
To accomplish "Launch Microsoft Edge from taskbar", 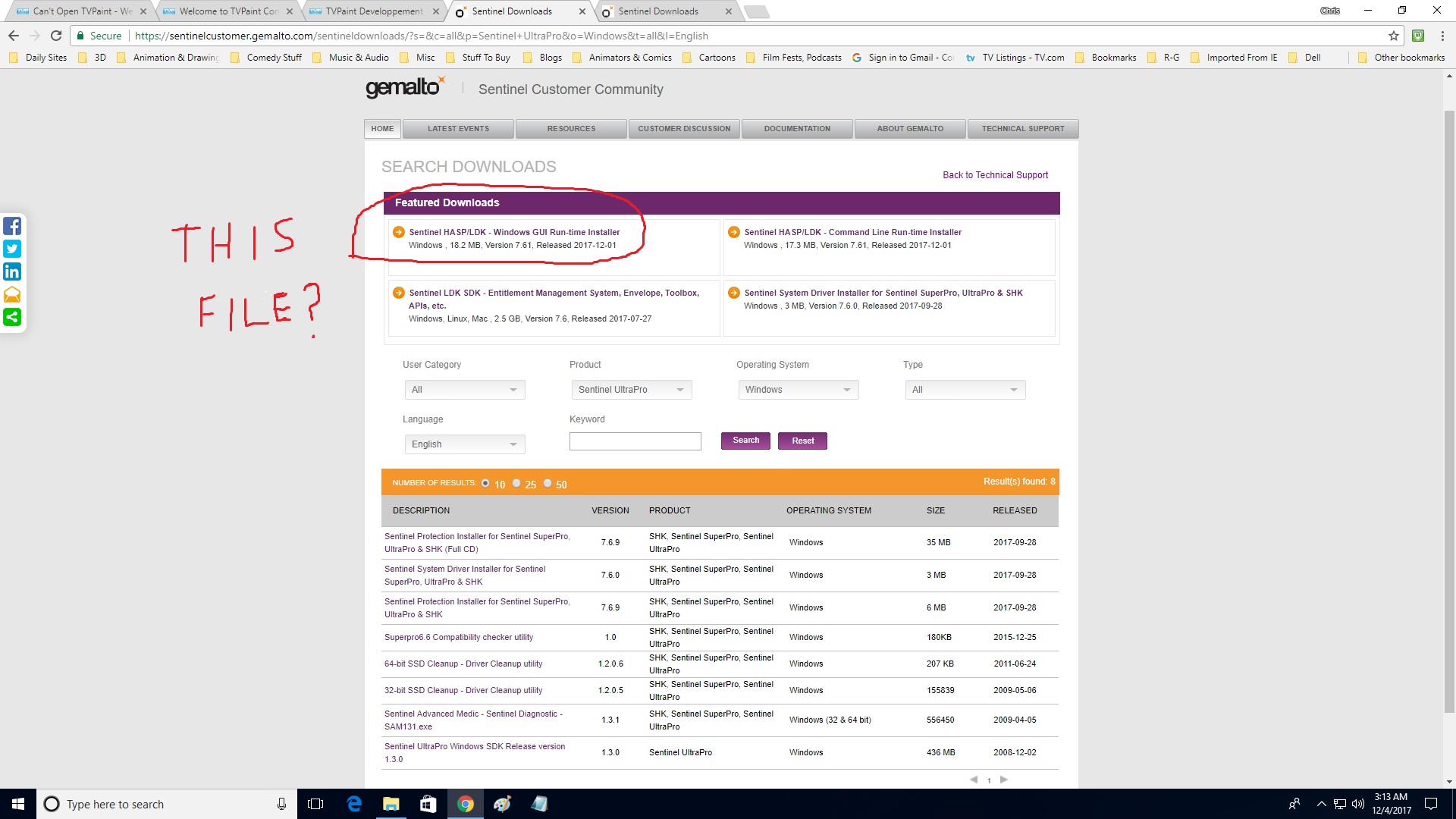I will (x=353, y=804).
